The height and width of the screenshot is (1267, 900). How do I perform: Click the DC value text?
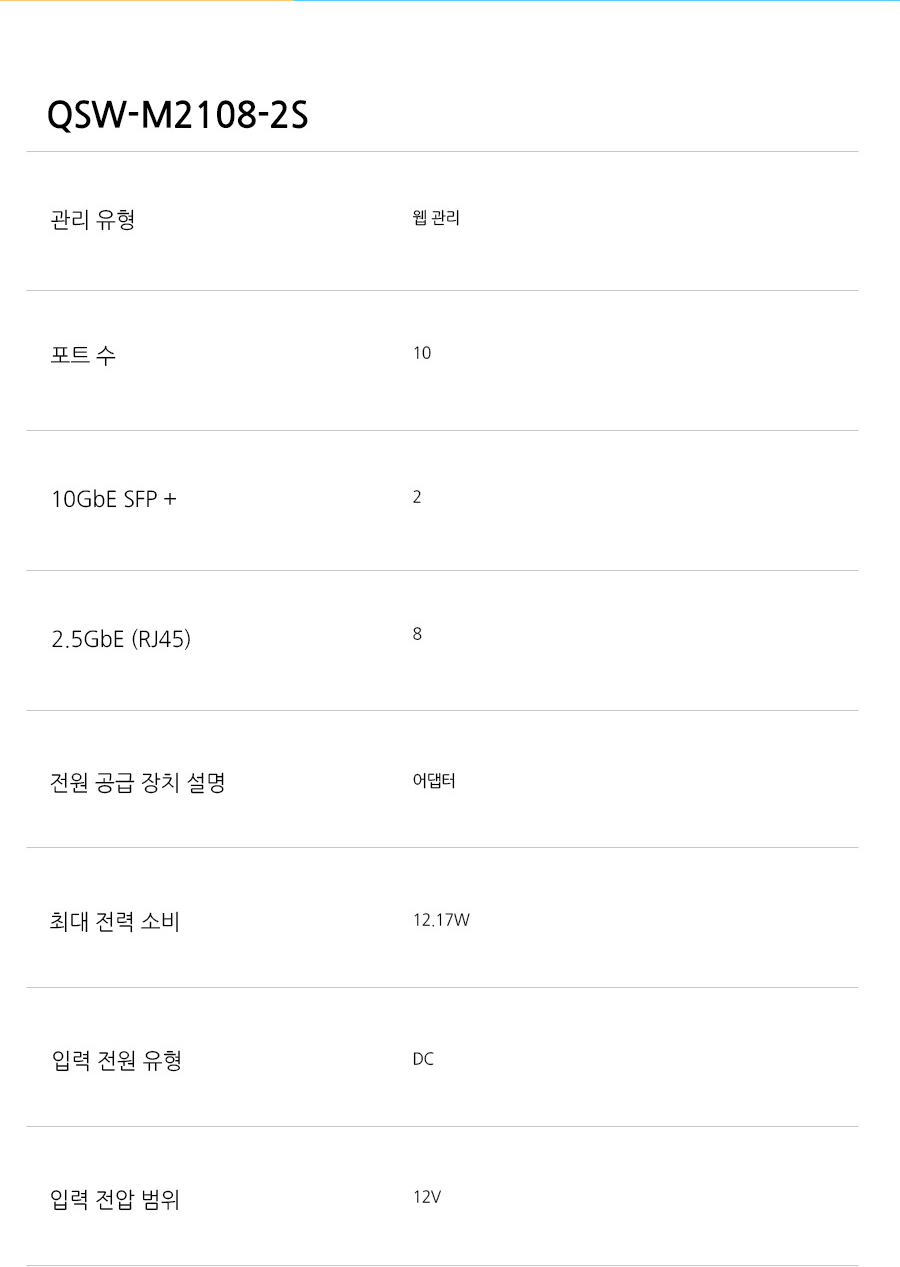tap(423, 1059)
